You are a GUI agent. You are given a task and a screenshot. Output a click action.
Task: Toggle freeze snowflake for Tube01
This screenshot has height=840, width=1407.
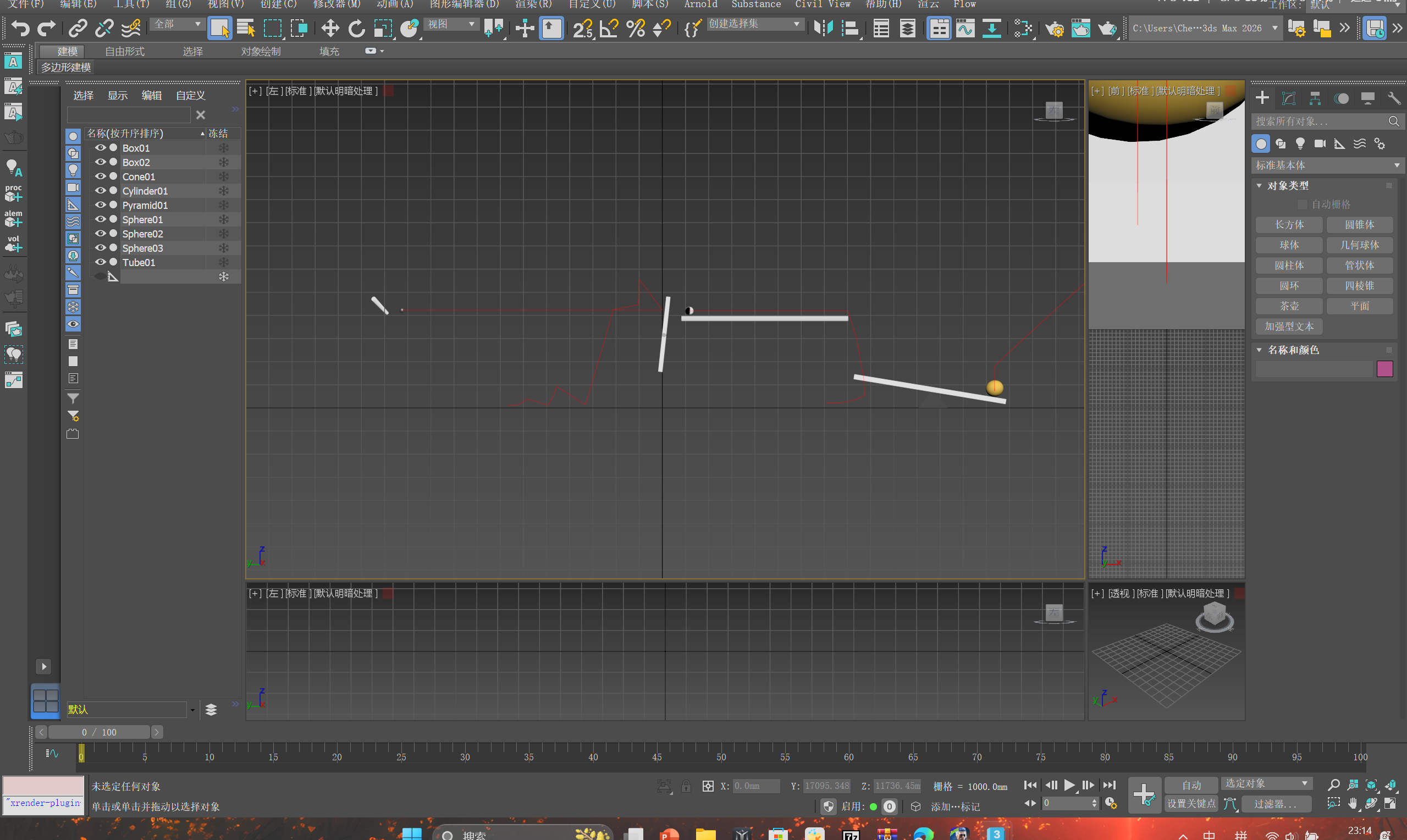[x=224, y=262]
